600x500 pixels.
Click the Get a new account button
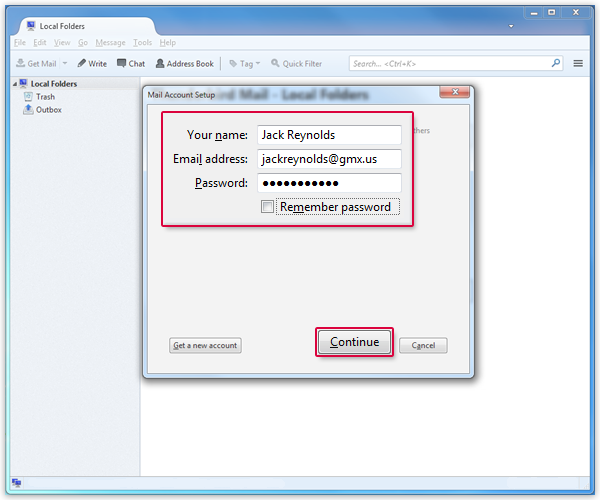205,345
